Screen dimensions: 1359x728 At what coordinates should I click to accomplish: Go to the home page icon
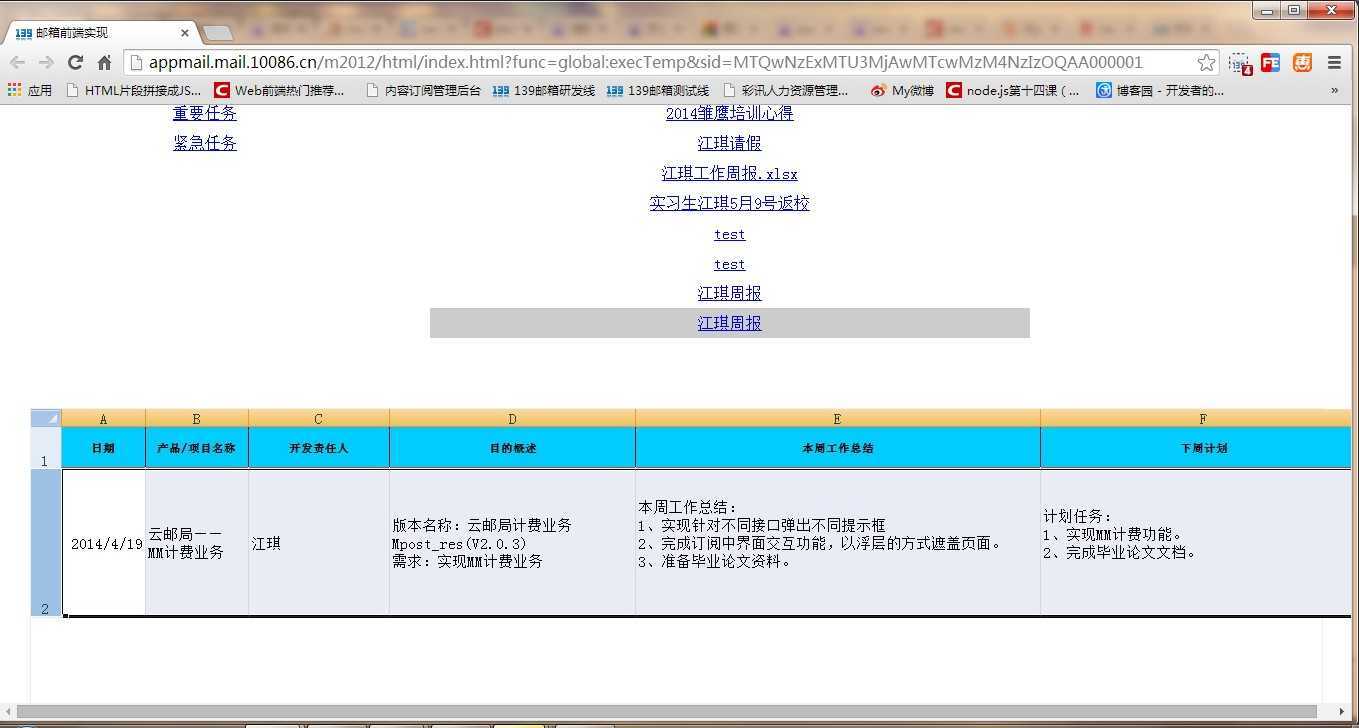(x=104, y=62)
